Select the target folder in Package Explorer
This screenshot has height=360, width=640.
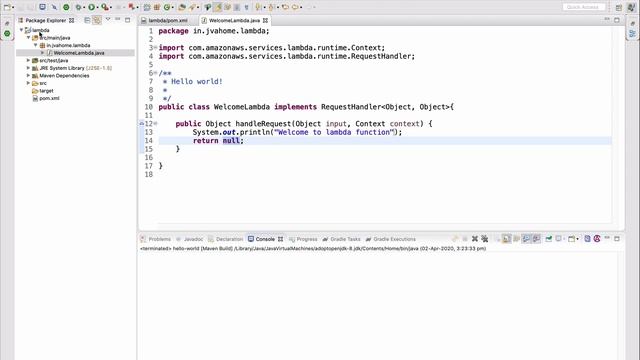(46, 91)
